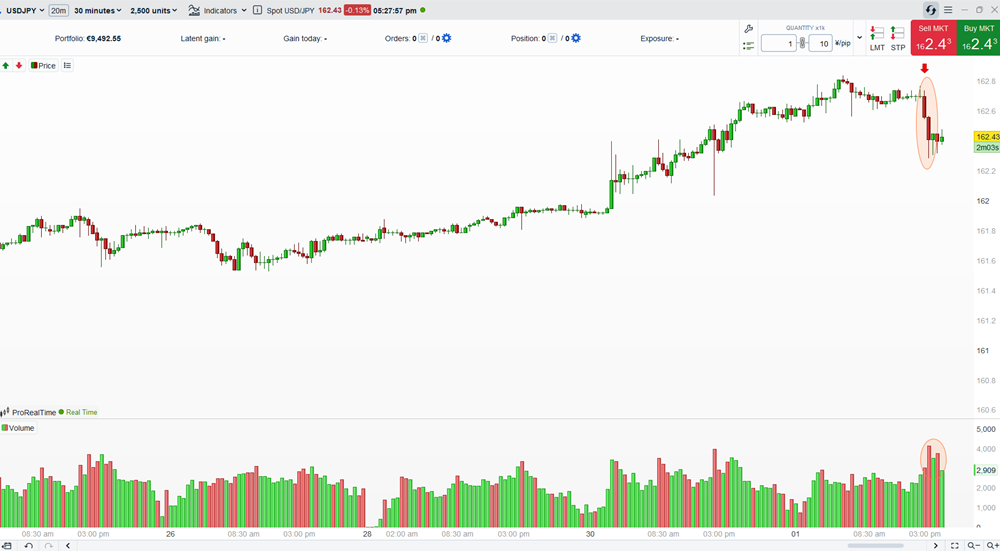The width and height of the screenshot is (1000, 551).
Task: Click the Real Time status indicator
Action: click(78, 412)
